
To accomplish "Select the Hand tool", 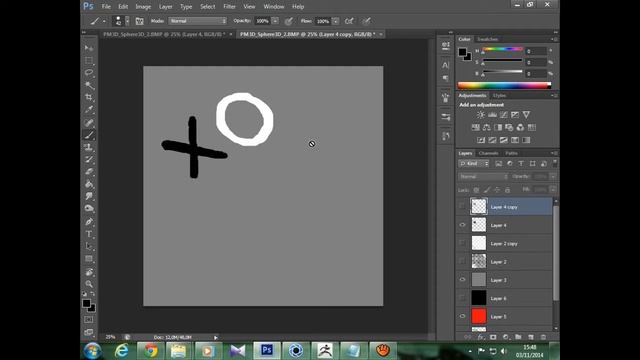I will tap(89, 272).
